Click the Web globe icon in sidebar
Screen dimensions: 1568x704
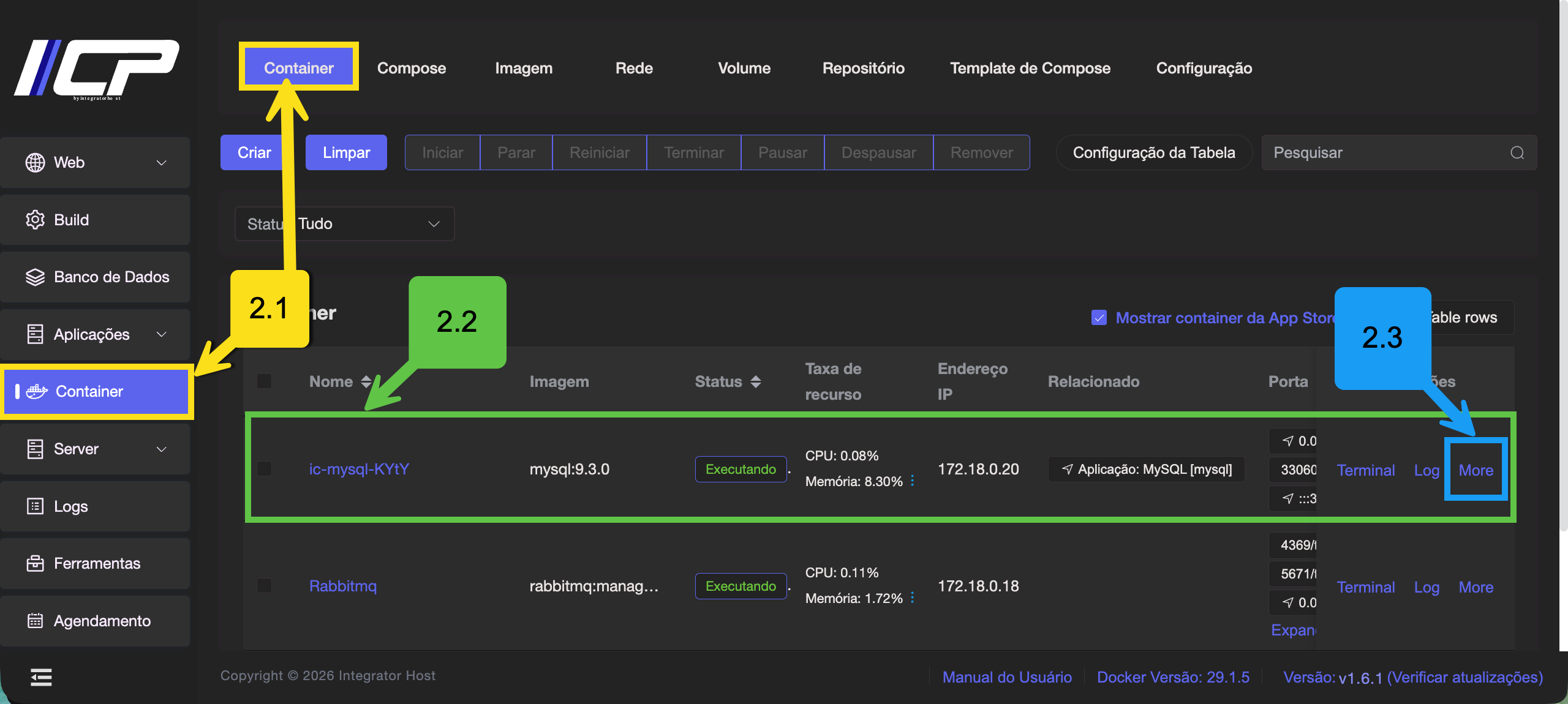(35, 162)
